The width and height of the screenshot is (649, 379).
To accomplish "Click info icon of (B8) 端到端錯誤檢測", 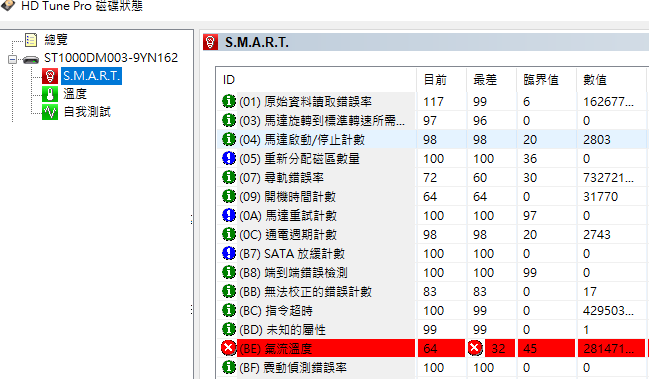I will tap(229, 272).
